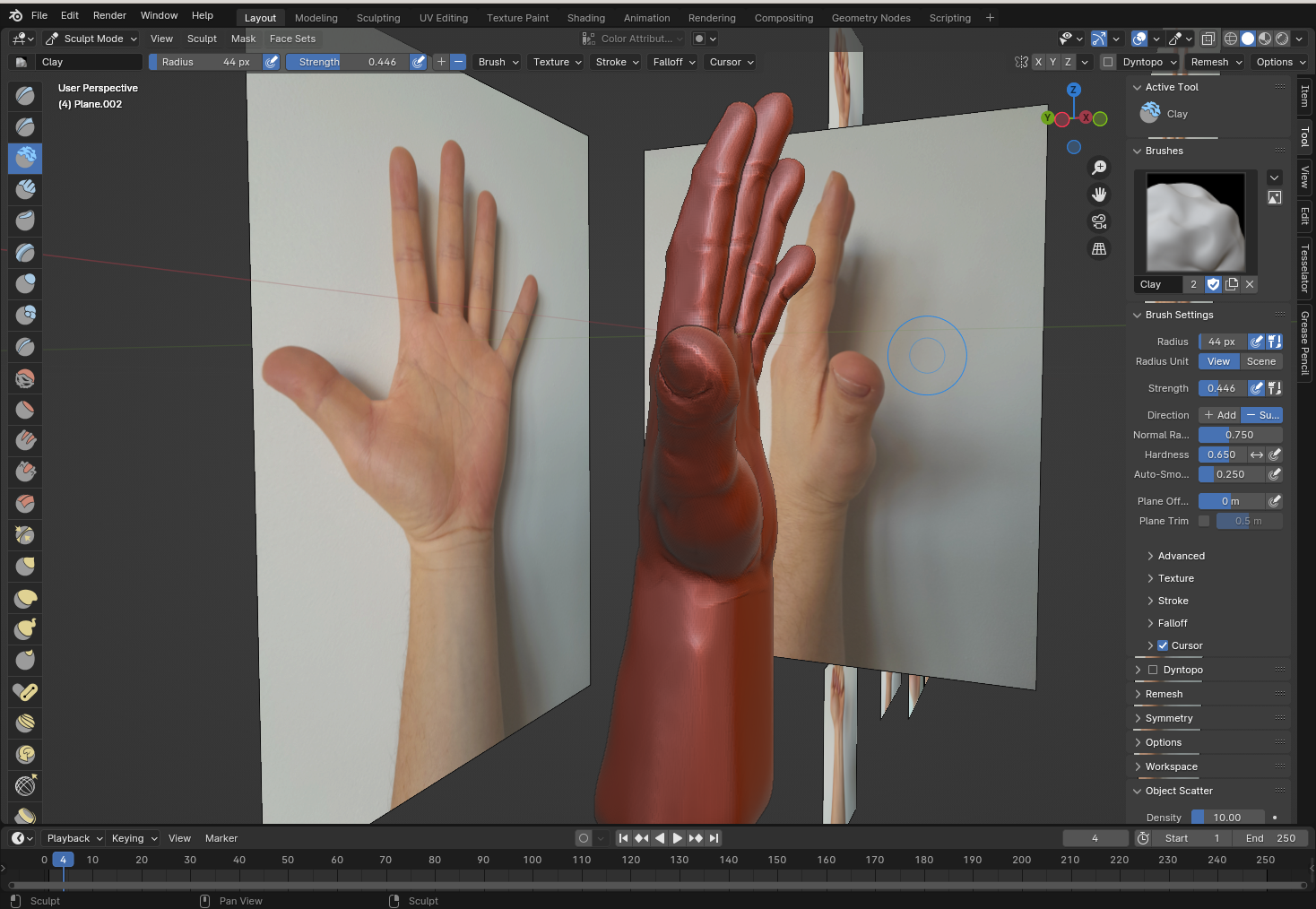
Task: Select the Multi-plane Scrape brush tool
Action: [25, 504]
